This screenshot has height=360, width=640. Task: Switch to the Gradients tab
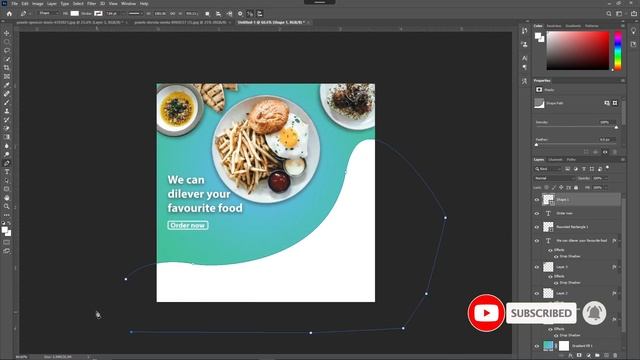573,26
